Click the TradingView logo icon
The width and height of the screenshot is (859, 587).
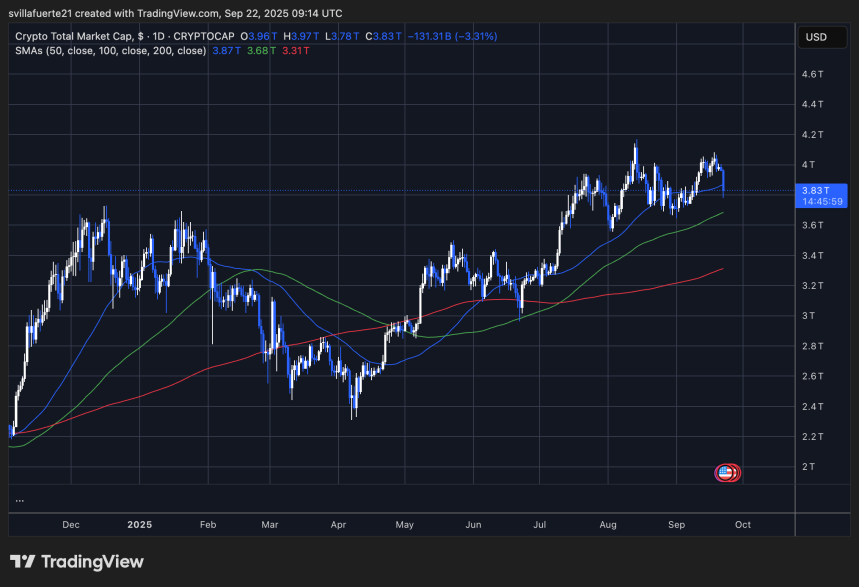coord(21,561)
